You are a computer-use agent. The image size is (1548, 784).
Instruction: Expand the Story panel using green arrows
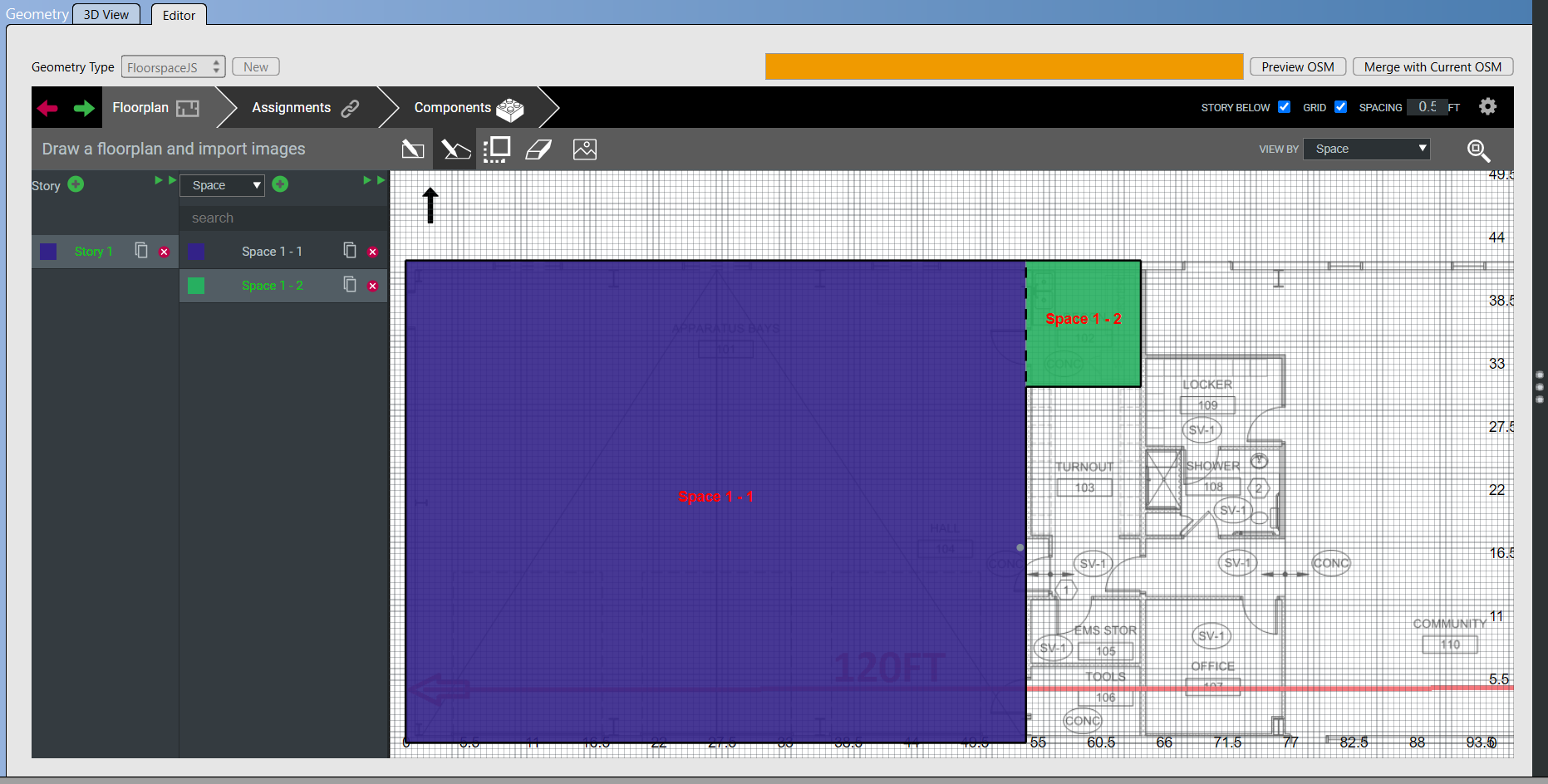tap(165, 180)
